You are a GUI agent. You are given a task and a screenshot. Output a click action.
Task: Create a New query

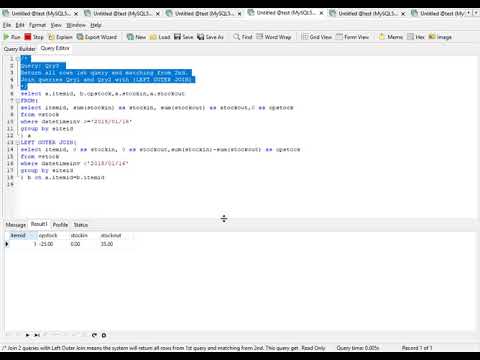pyautogui.click(x=136, y=37)
